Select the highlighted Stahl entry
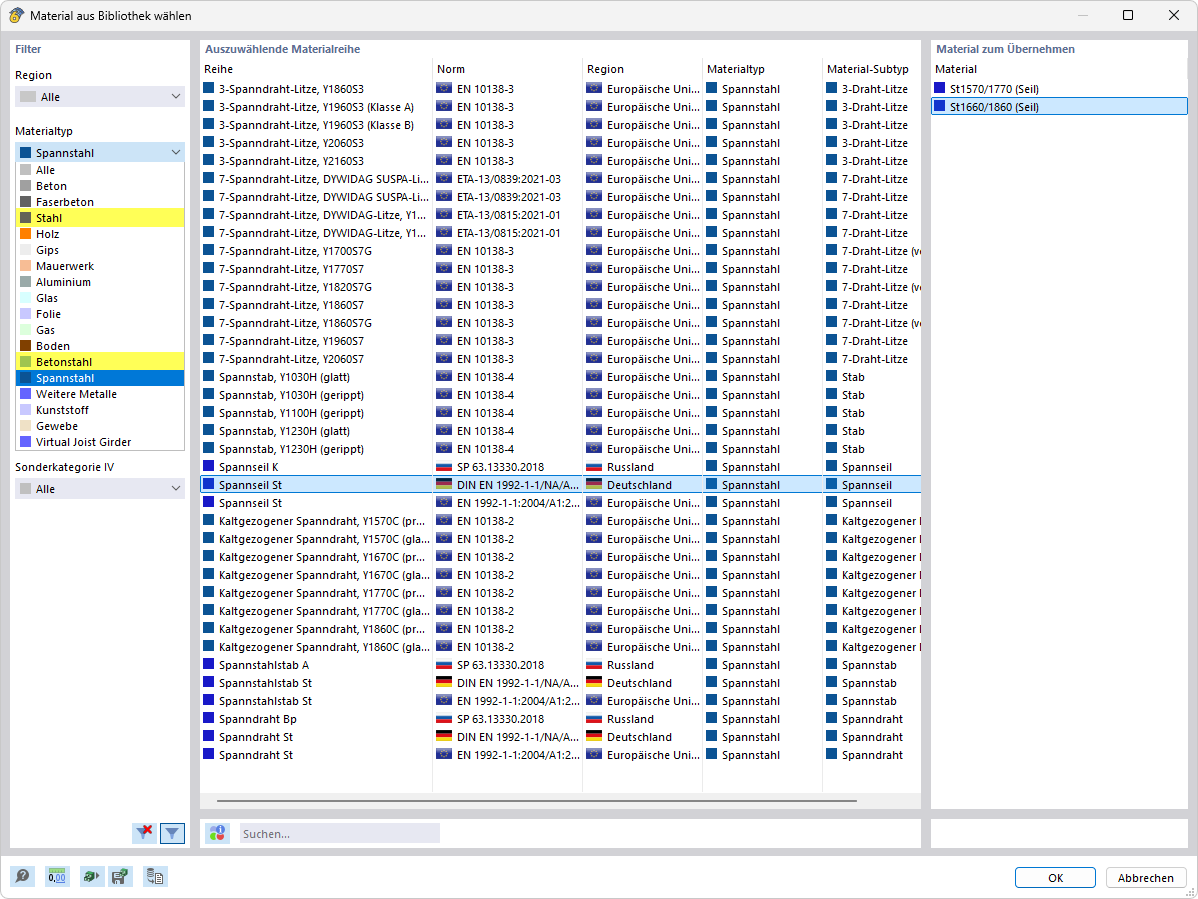The width and height of the screenshot is (1198, 899). 100,218
